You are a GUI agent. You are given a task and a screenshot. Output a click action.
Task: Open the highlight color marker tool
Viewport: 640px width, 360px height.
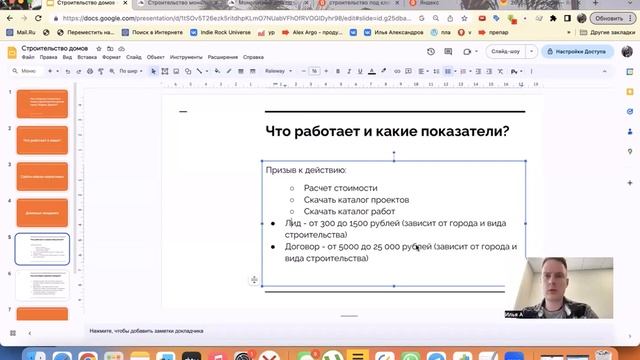[x=384, y=71]
